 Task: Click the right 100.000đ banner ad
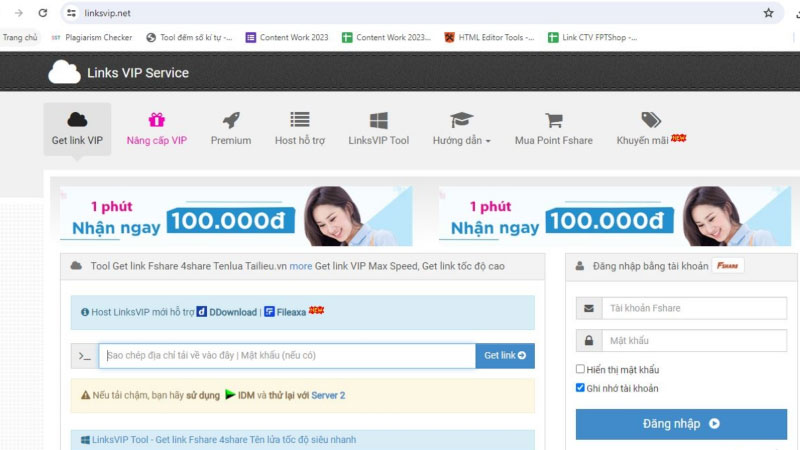click(615, 216)
